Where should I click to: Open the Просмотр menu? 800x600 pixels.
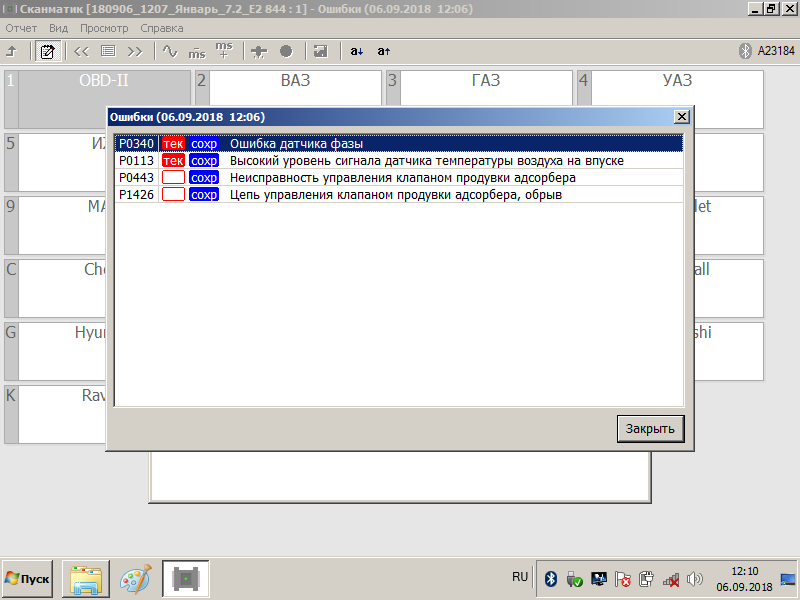[103, 28]
